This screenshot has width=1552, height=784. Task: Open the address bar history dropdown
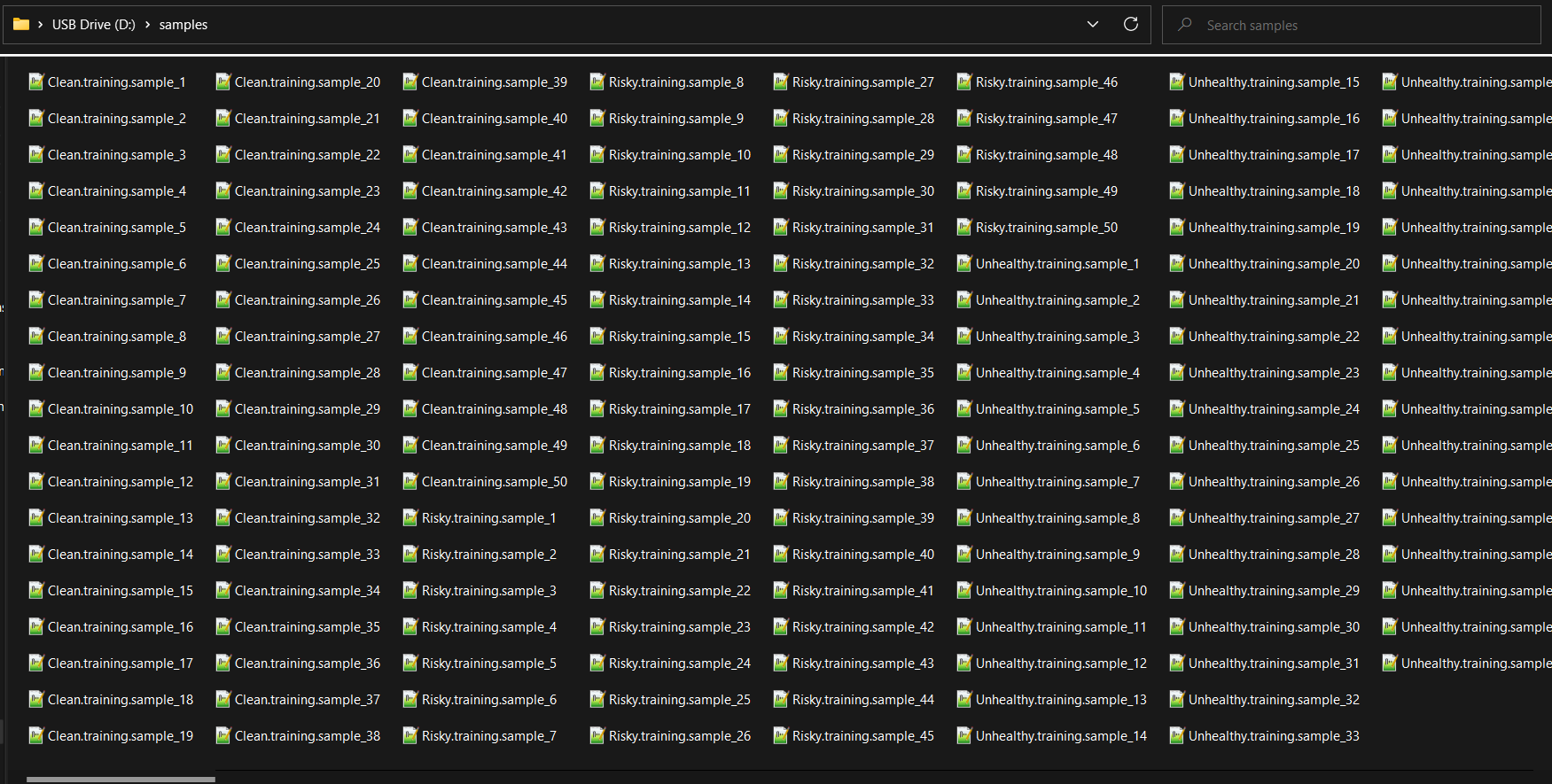pos(1092,24)
